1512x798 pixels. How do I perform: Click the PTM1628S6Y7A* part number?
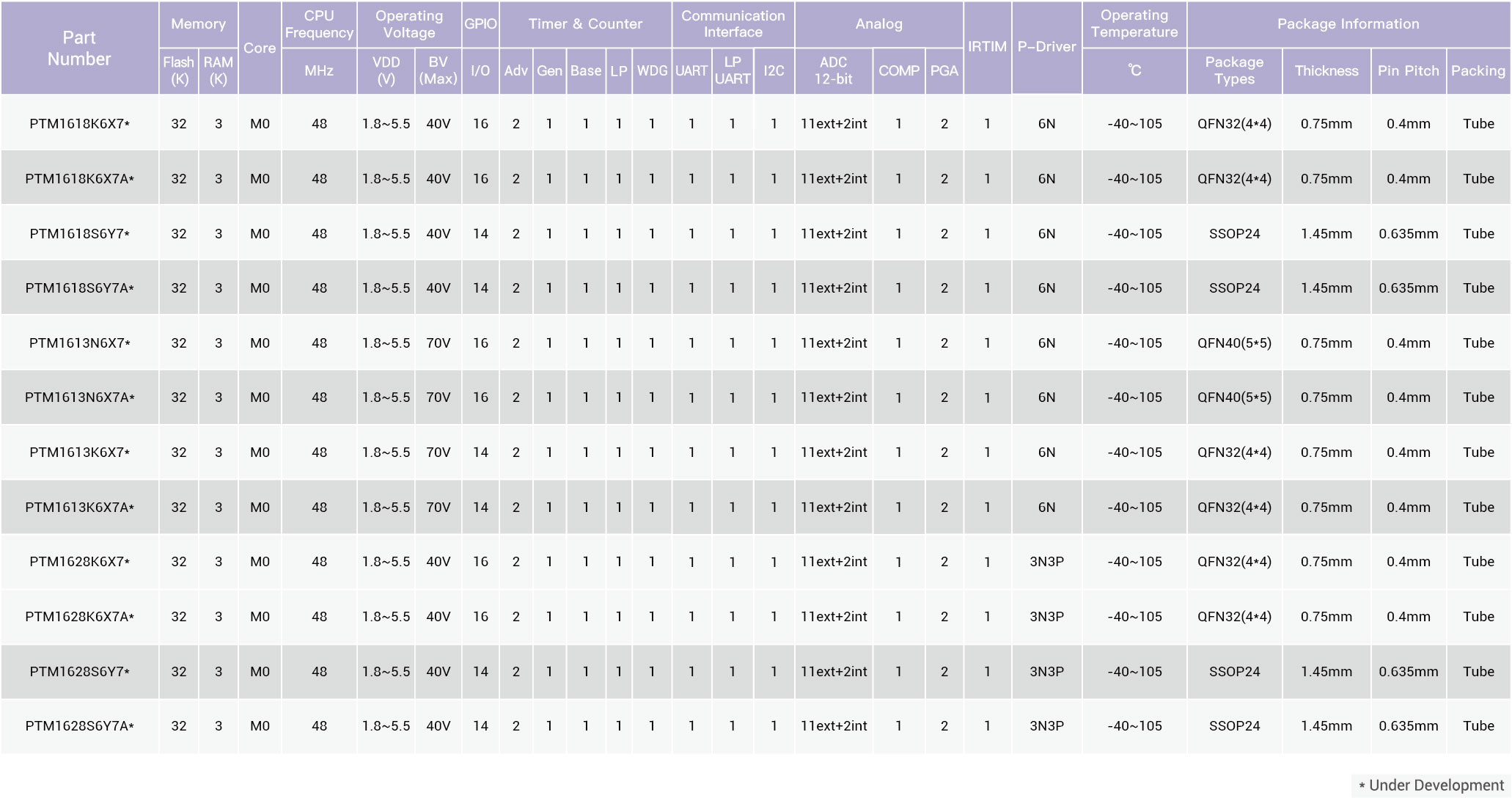tap(79, 726)
